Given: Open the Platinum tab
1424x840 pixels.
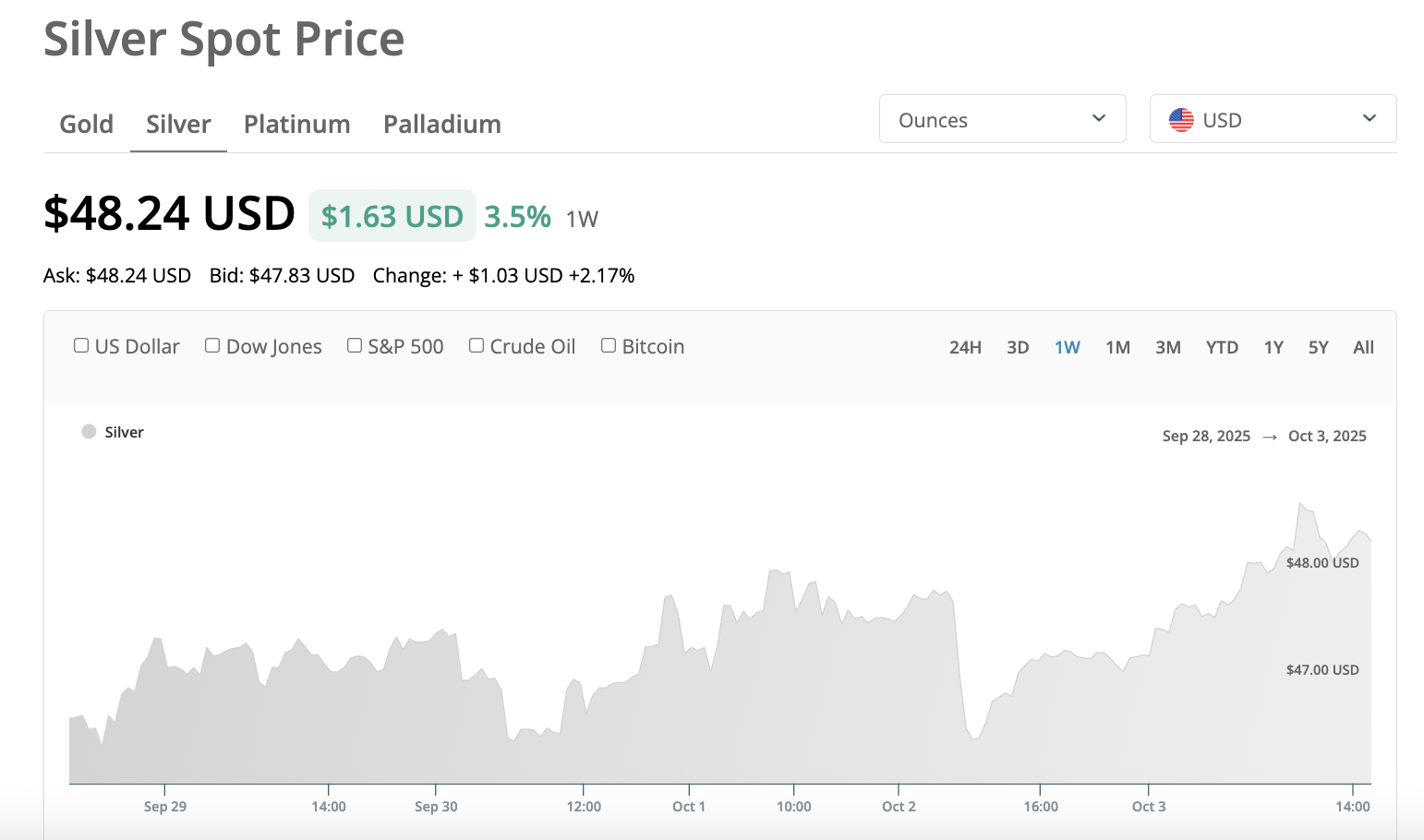Looking at the screenshot, I should click(296, 124).
